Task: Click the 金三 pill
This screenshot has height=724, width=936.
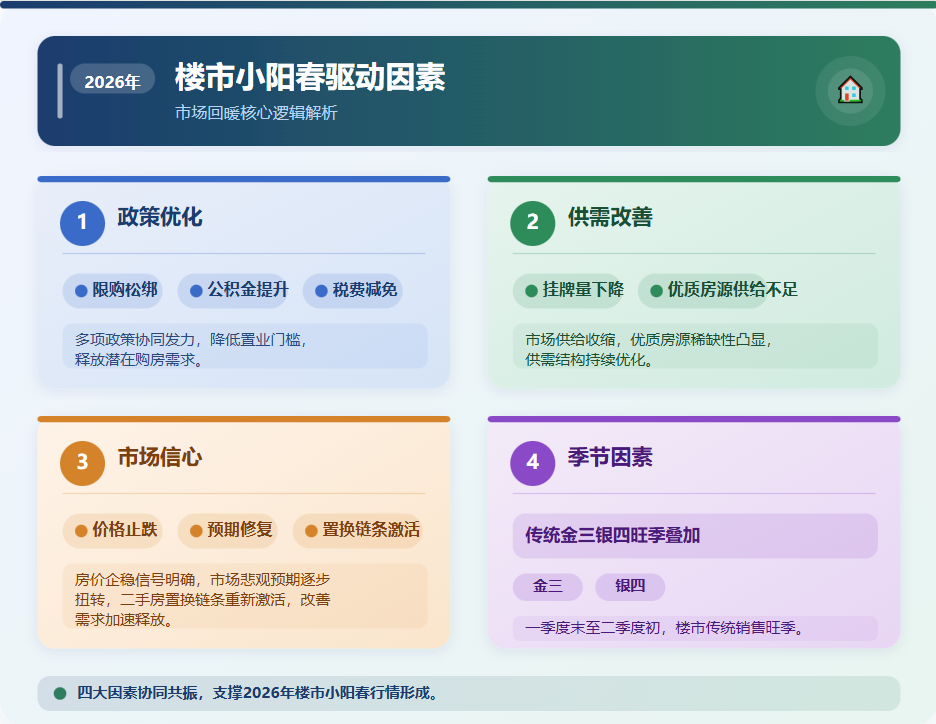Action: click(547, 587)
